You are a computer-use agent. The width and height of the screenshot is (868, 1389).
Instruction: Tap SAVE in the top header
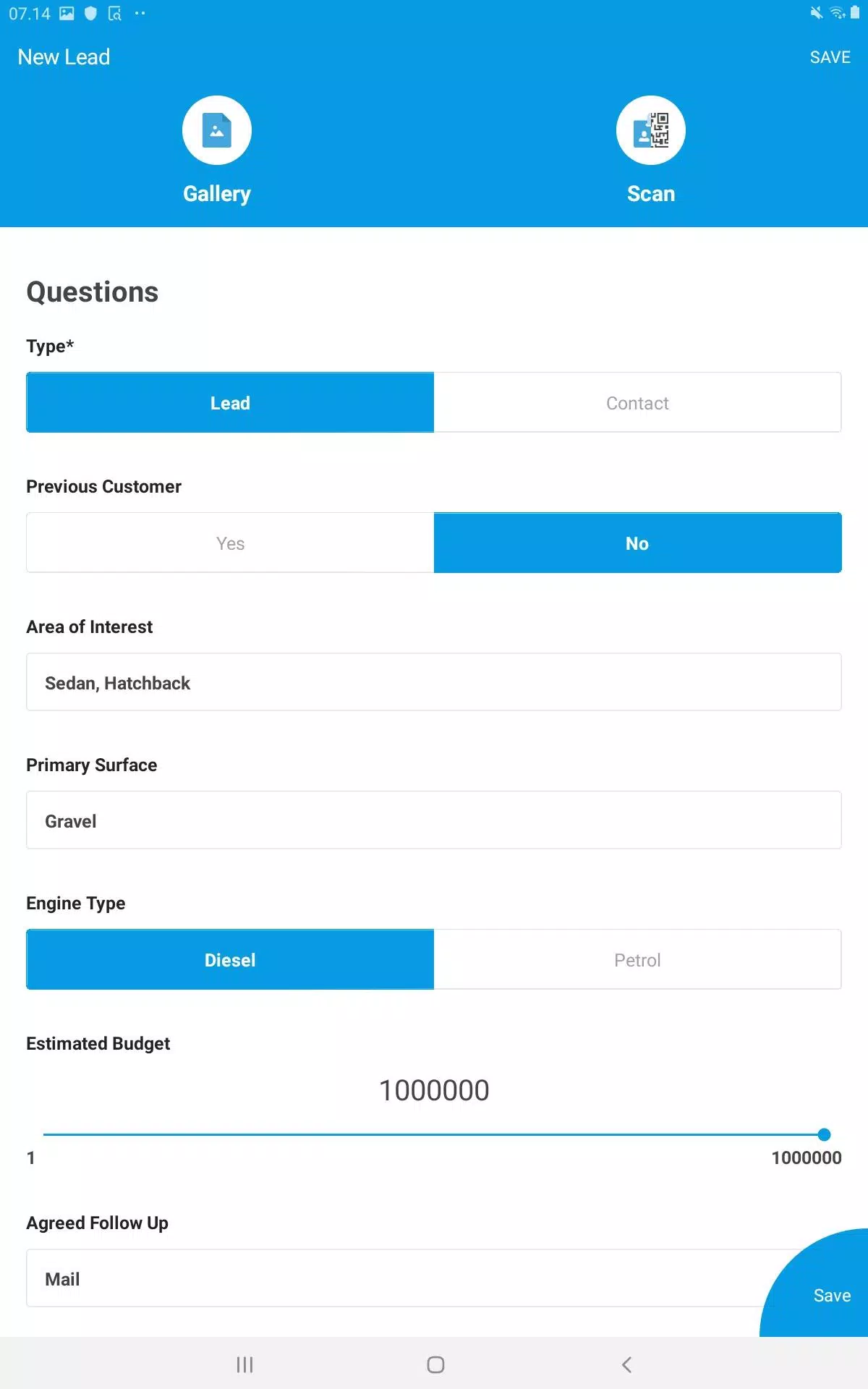[x=830, y=57]
